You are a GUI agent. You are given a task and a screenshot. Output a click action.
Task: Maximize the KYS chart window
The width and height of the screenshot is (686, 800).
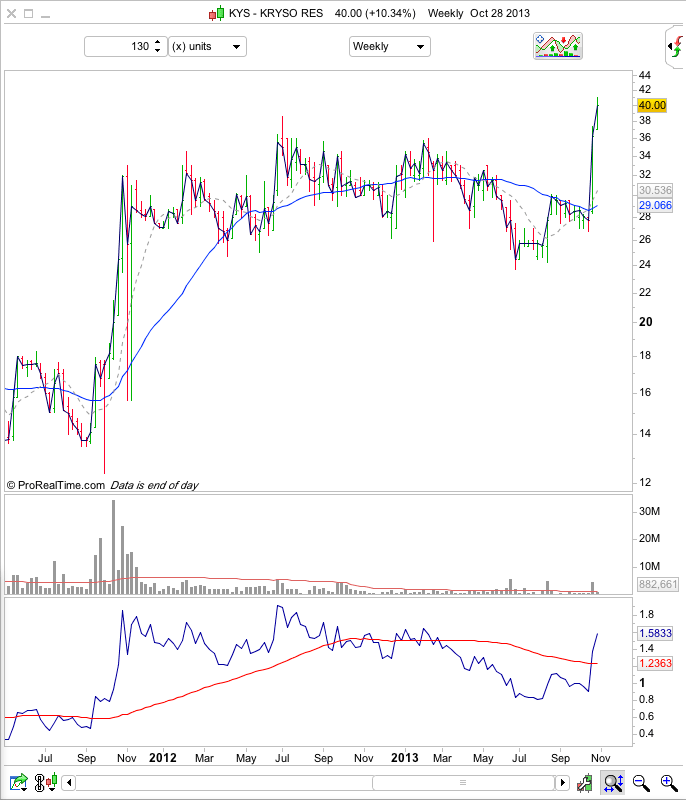pos(29,14)
